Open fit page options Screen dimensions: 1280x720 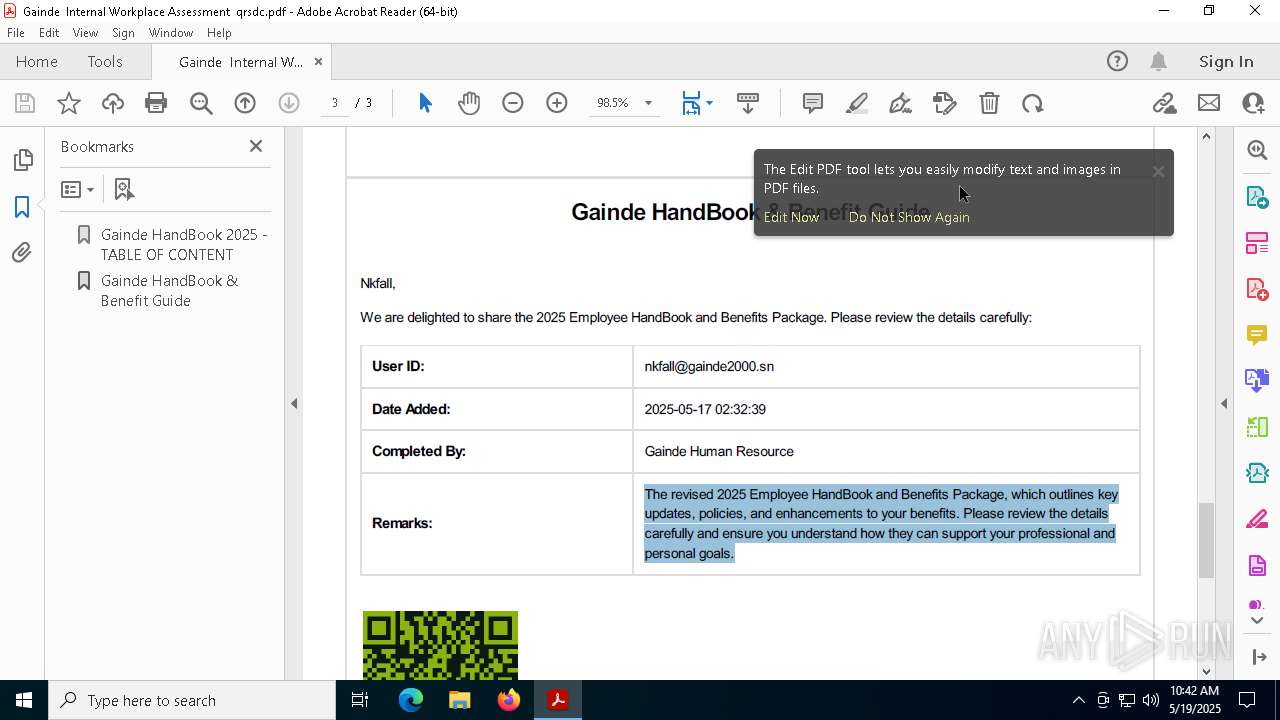click(x=696, y=103)
